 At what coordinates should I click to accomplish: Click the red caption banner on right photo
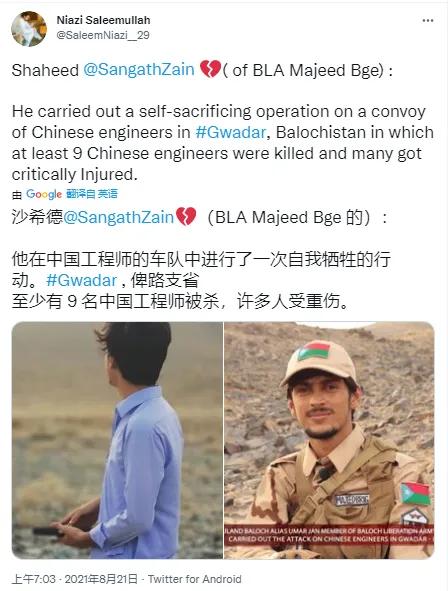pos(329,534)
